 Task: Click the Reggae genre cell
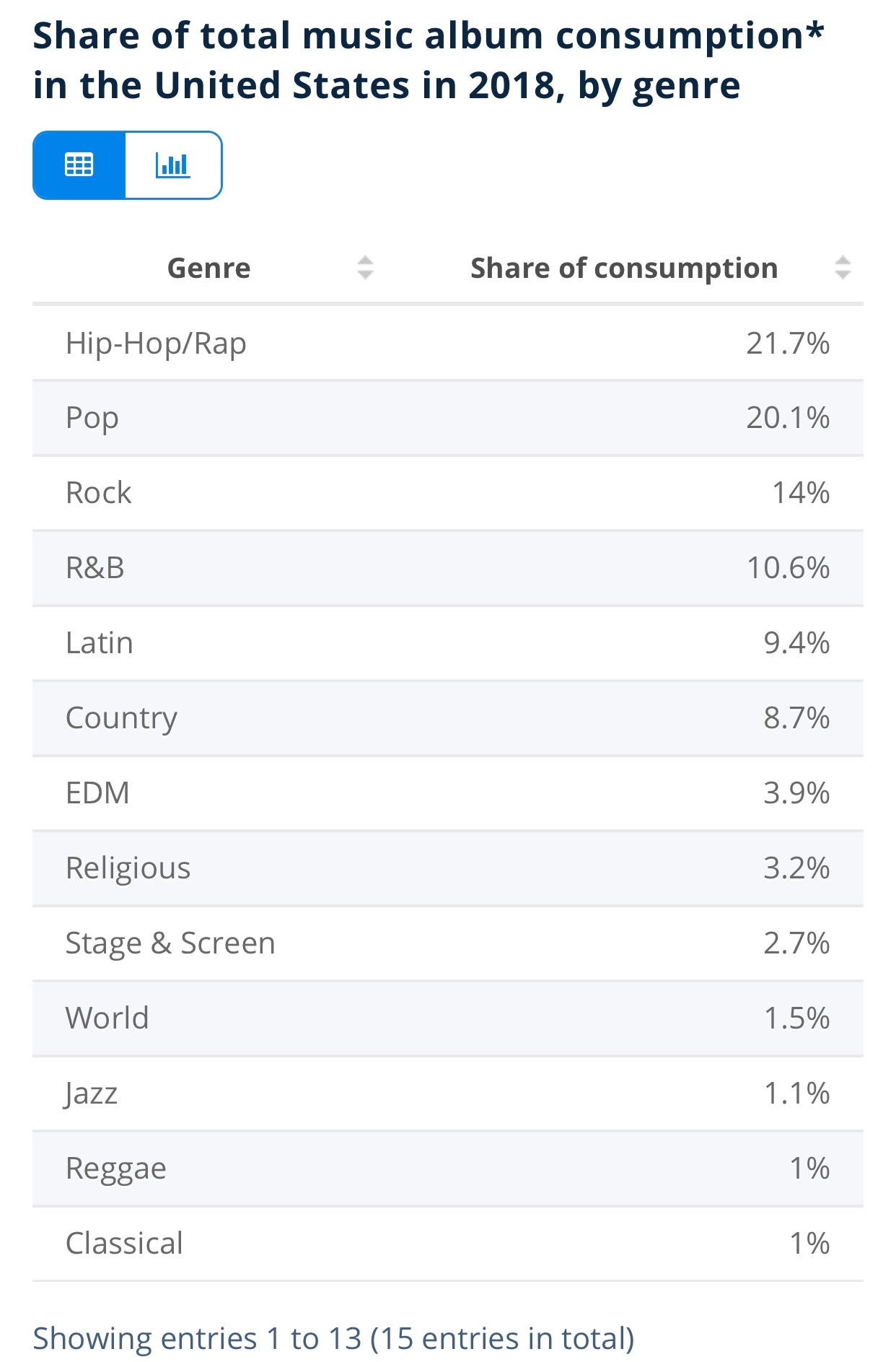click(x=115, y=1169)
